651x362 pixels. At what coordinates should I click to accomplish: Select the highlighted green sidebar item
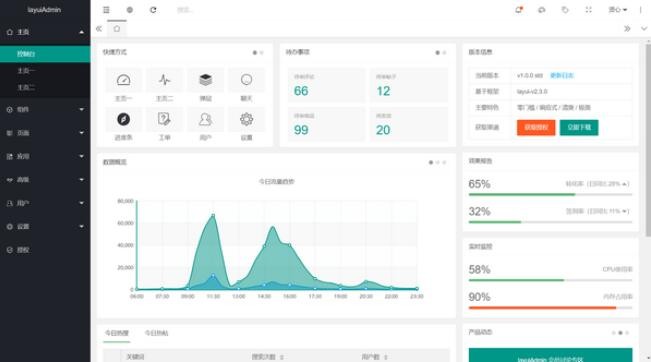[45, 54]
